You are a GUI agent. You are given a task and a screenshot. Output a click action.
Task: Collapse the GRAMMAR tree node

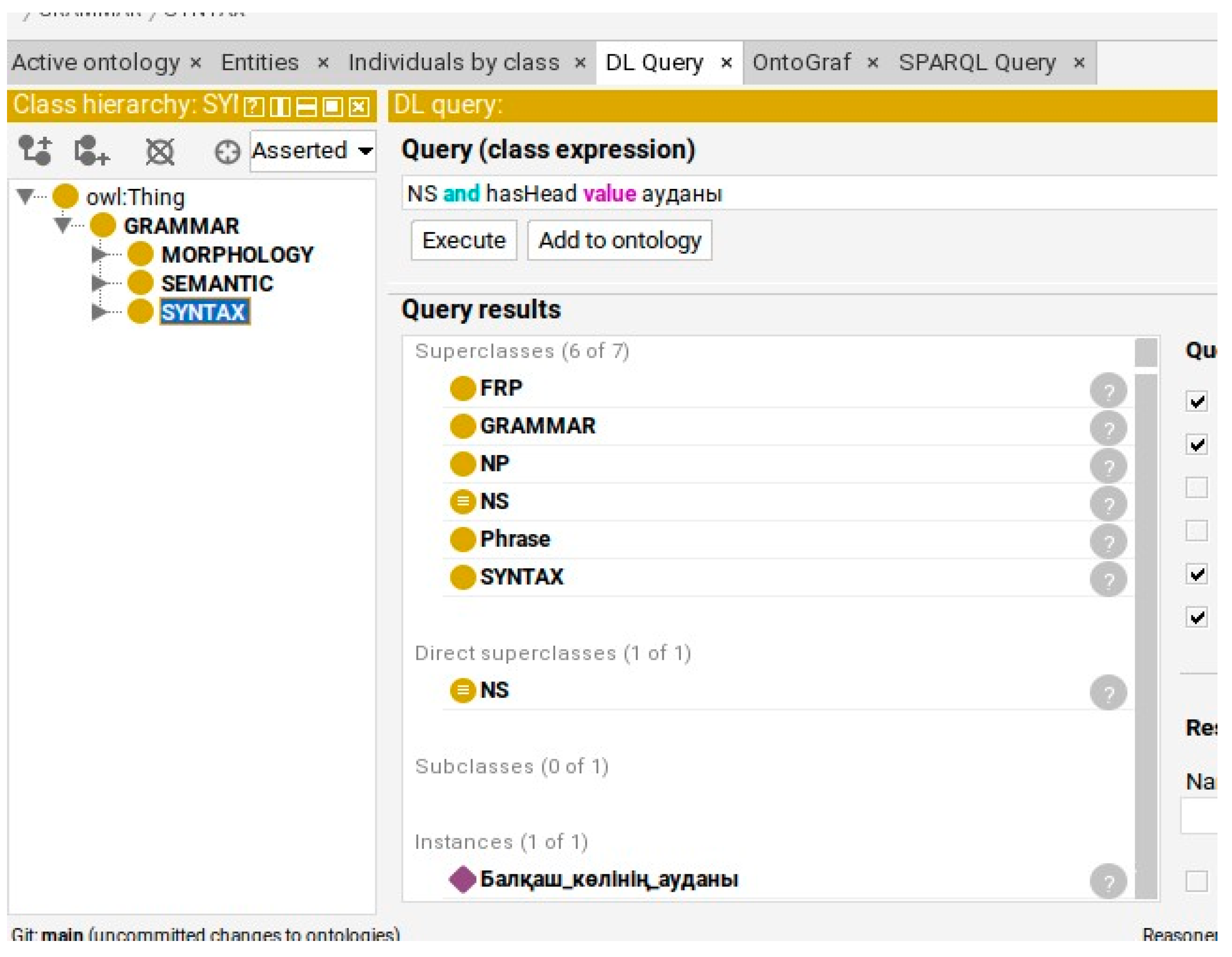(x=62, y=225)
